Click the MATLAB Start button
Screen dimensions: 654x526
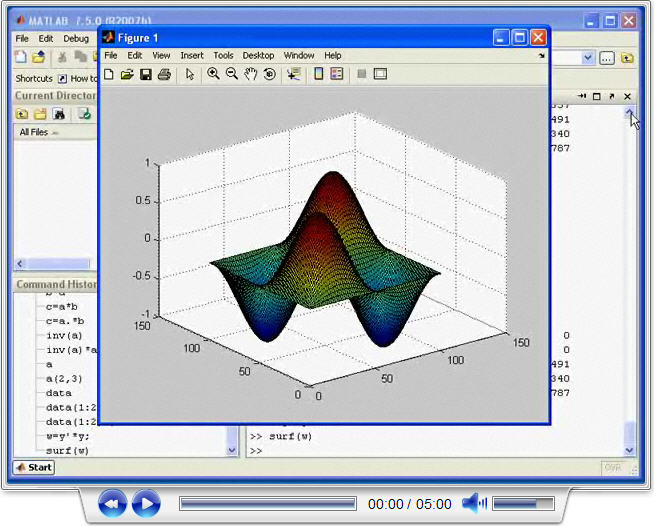[x=34, y=467]
